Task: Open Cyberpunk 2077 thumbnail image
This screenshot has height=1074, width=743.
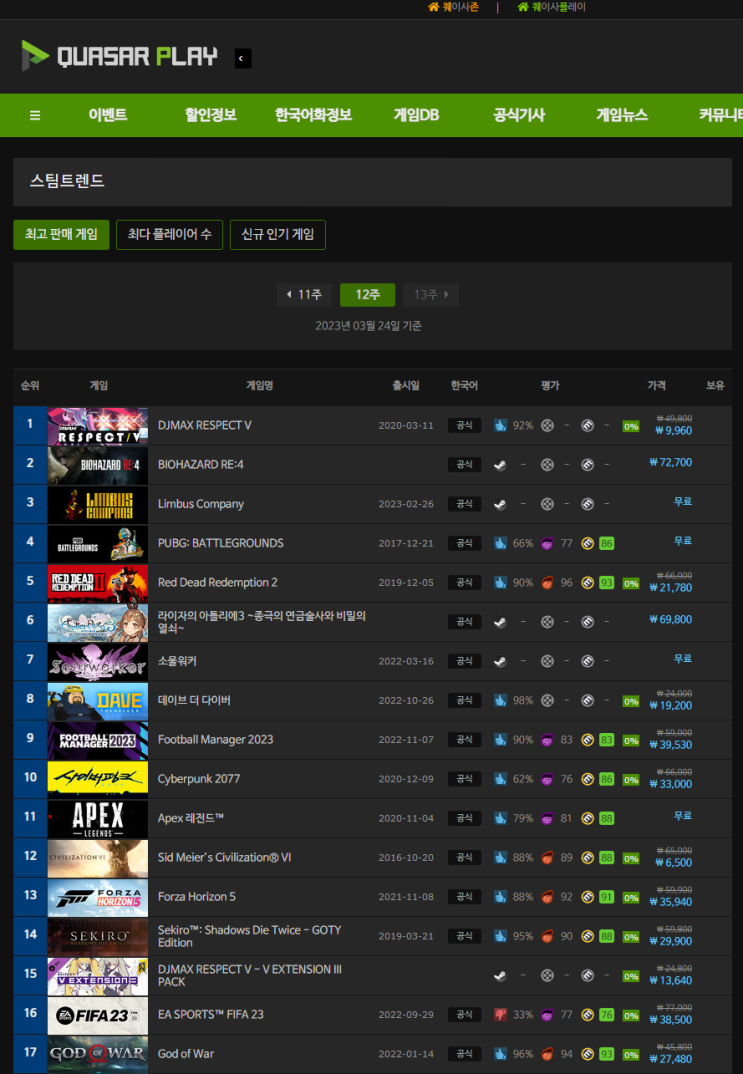Action: [x=97, y=779]
